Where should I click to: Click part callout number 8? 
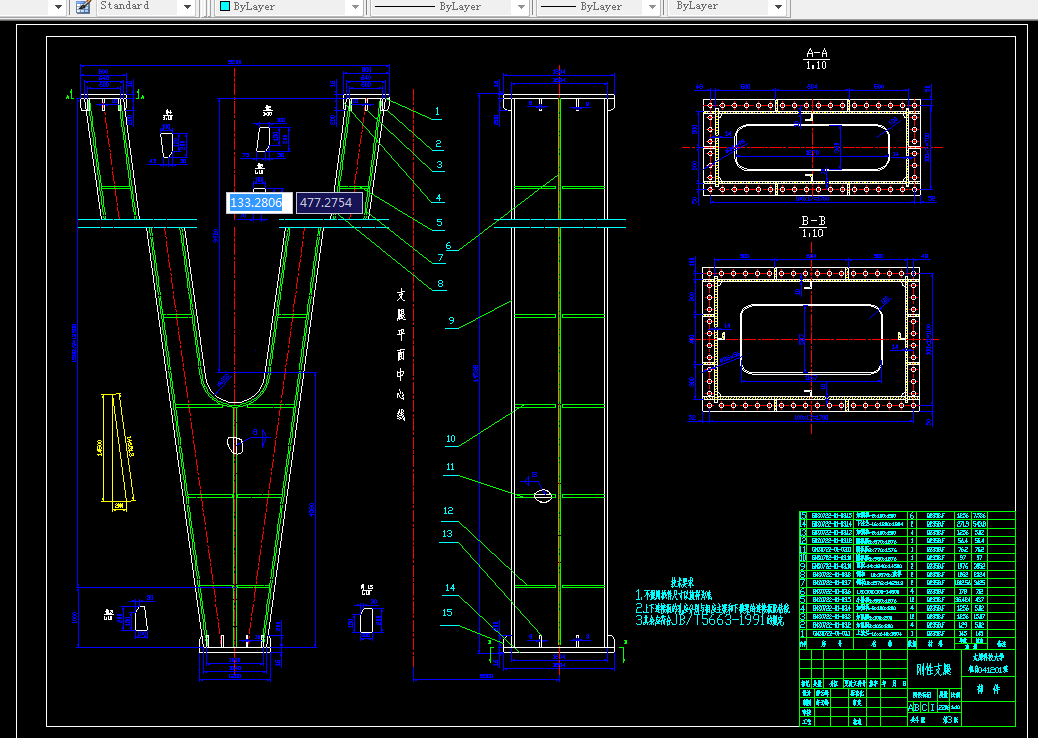[440, 284]
